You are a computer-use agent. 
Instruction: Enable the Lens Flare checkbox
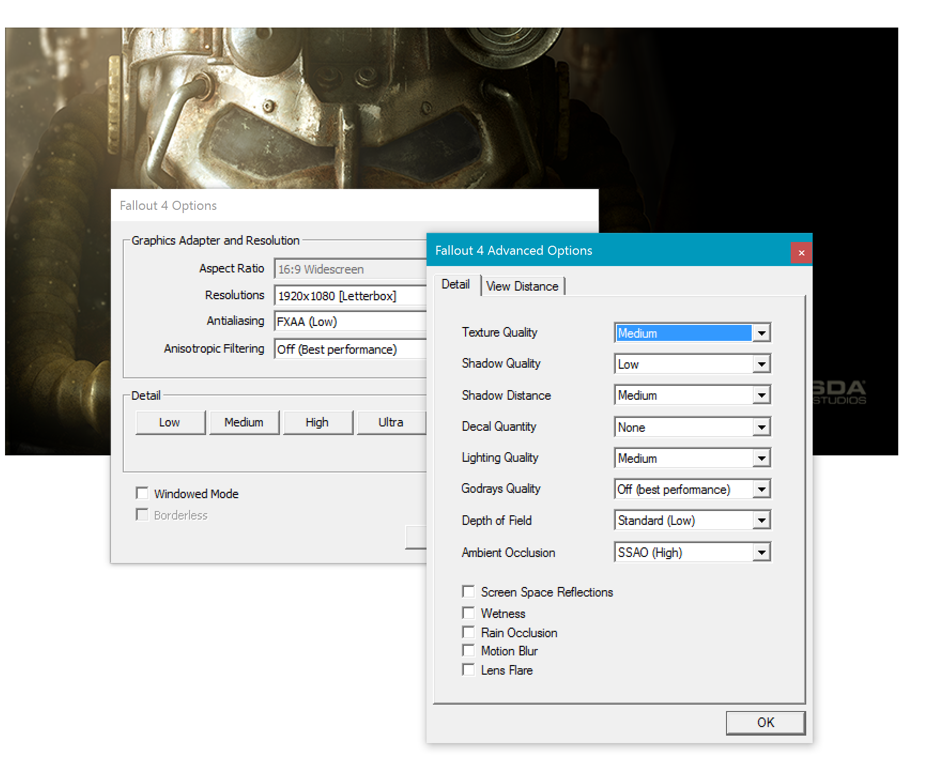click(468, 670)
